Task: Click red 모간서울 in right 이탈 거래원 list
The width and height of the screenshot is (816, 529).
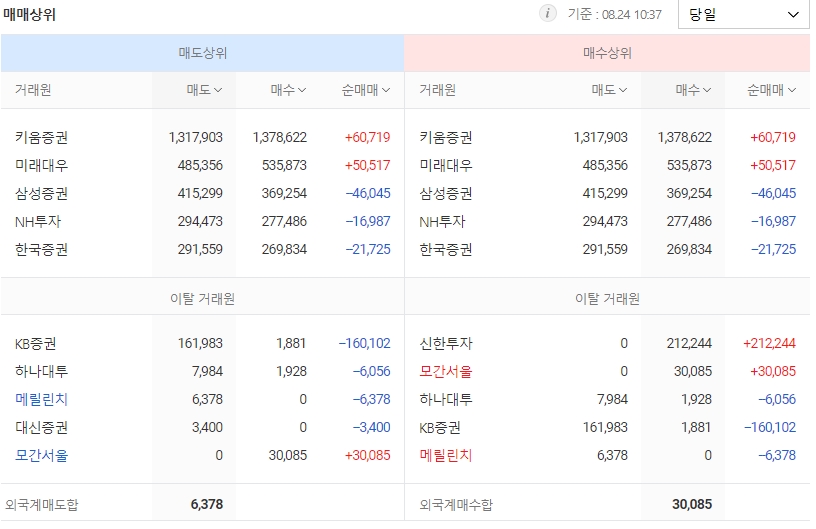Action: 446,371
